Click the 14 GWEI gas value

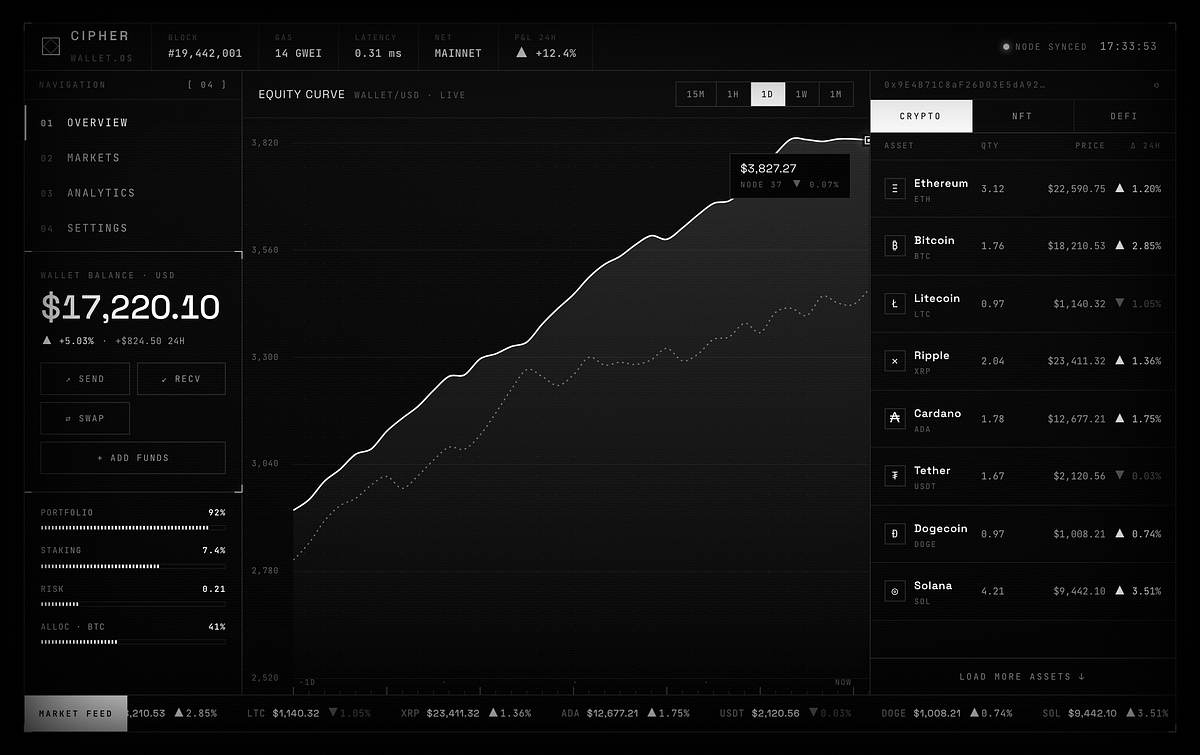coord(298,53)
